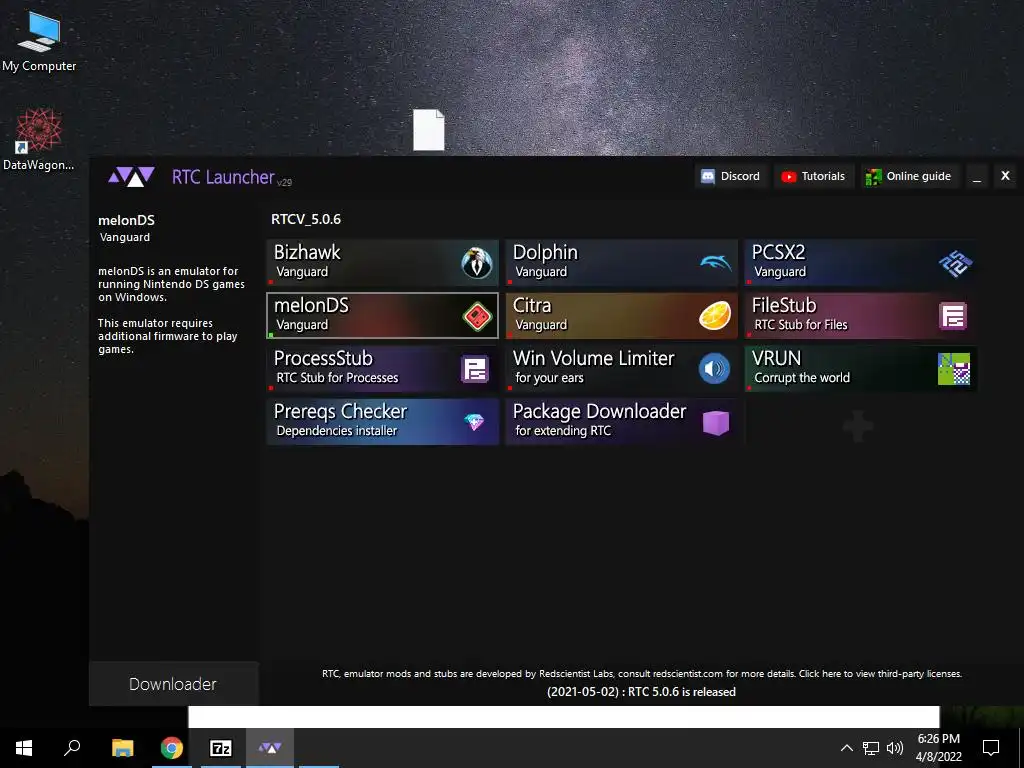Image resolution: width=1024 pixels, height=768 pixels.
Task: Open the PCSX2 Vanguard tile
Action: click(860, 263)
